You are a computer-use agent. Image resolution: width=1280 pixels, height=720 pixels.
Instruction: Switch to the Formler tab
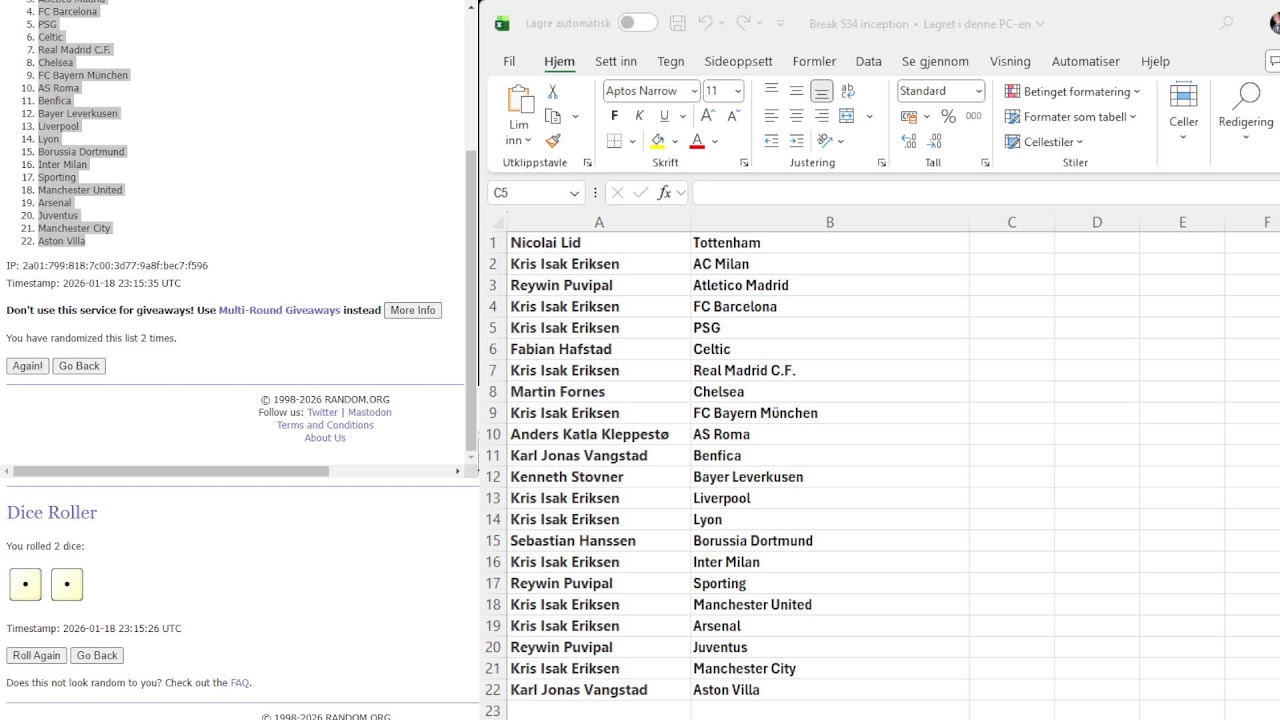[x=814, y=61]
